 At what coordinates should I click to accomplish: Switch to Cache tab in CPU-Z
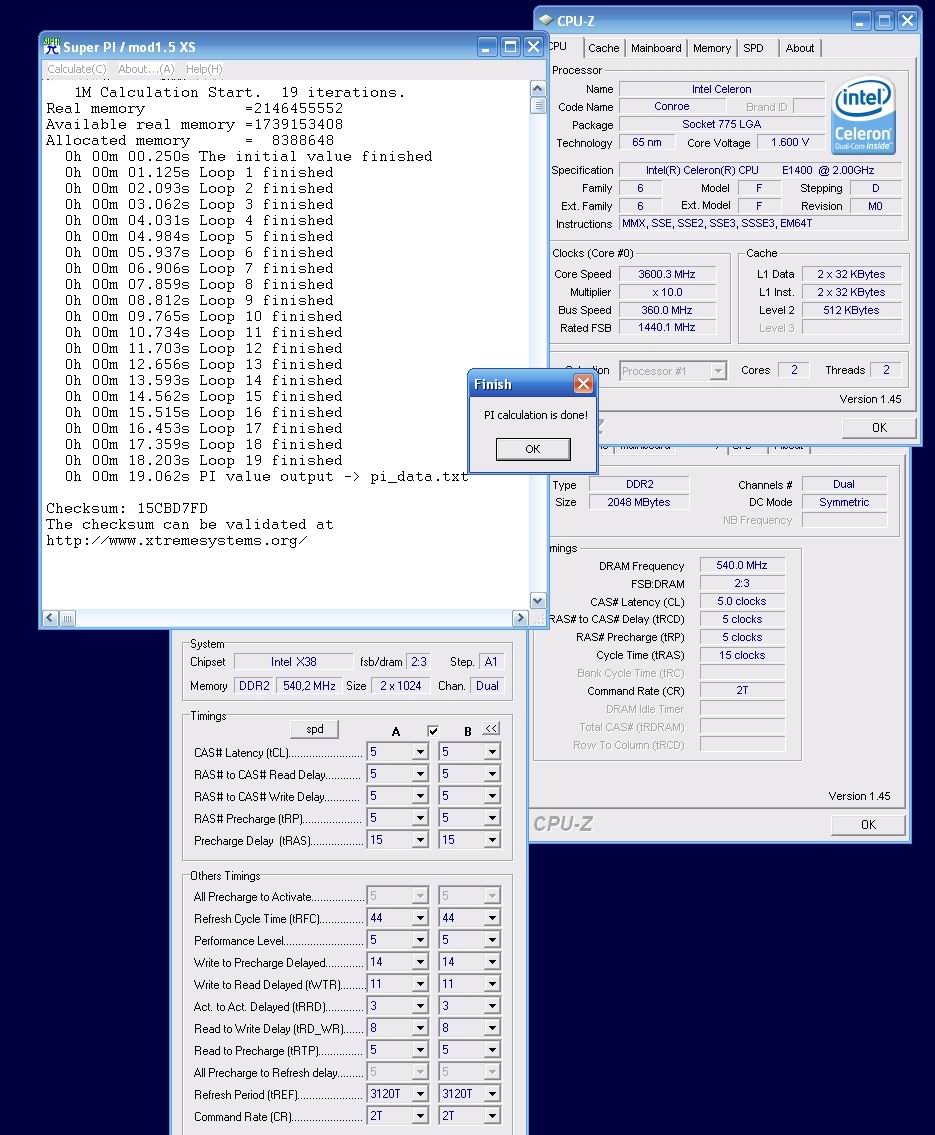(x=604, y=48)
